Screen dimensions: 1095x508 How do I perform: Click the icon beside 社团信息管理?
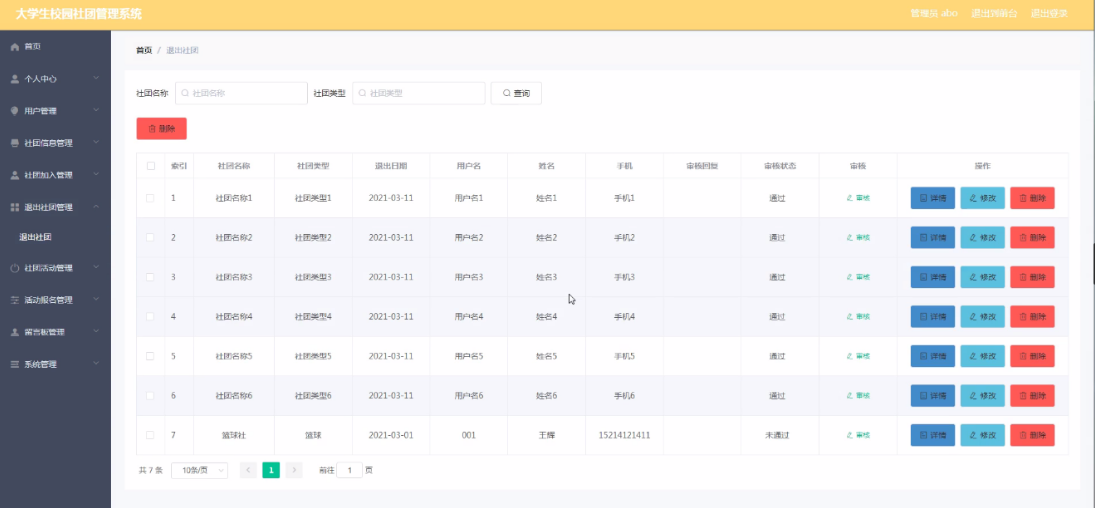(15, 143)
